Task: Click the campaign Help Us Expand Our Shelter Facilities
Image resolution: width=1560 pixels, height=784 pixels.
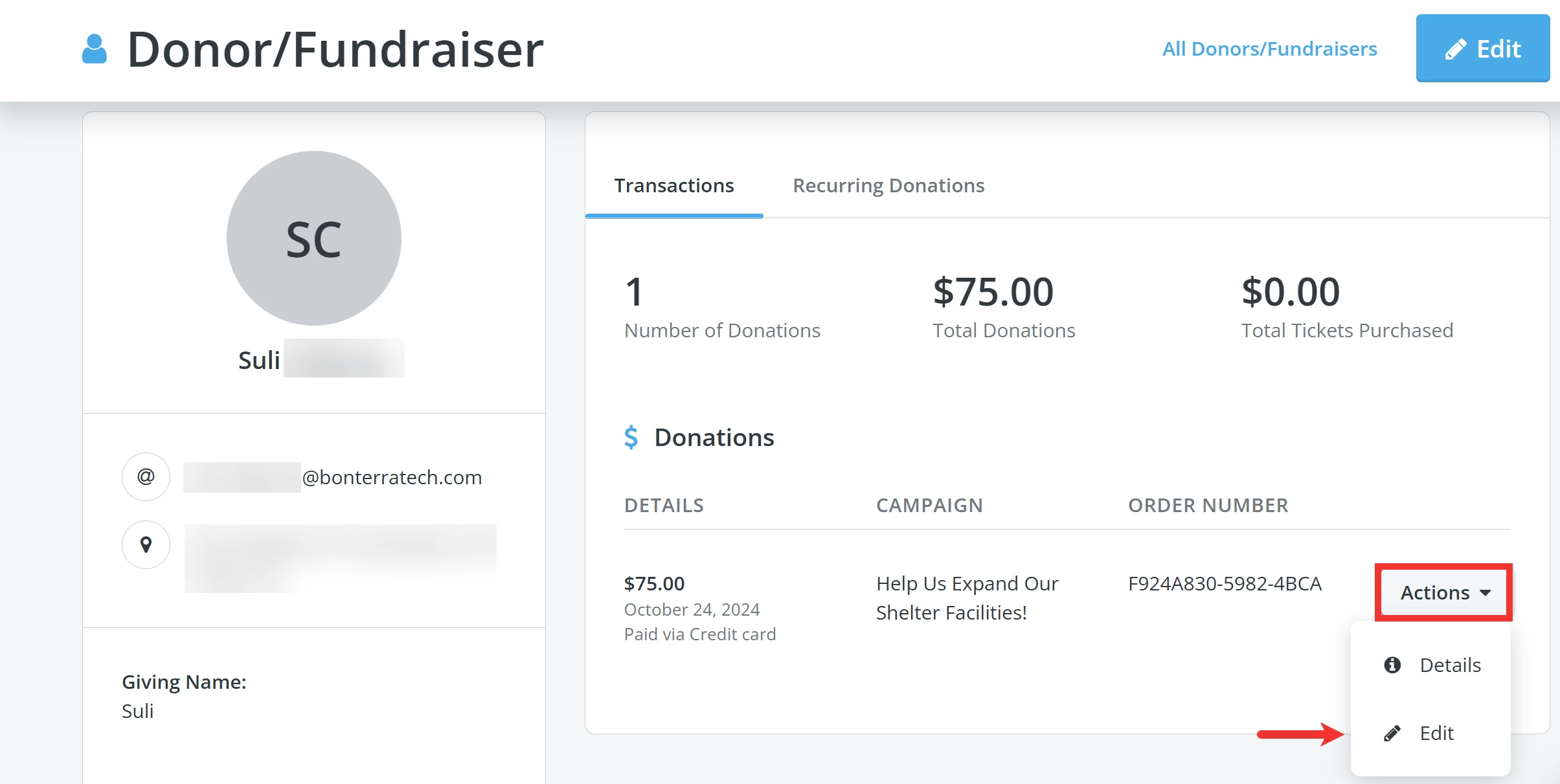Action: (x=967, y=598)
